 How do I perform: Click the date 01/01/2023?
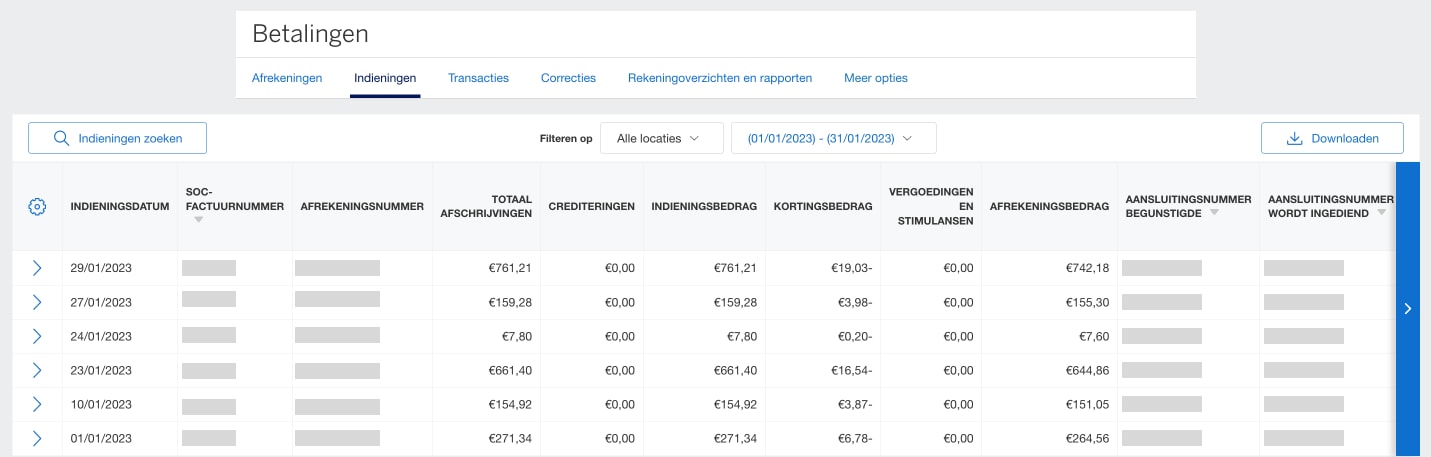[101, 438]
